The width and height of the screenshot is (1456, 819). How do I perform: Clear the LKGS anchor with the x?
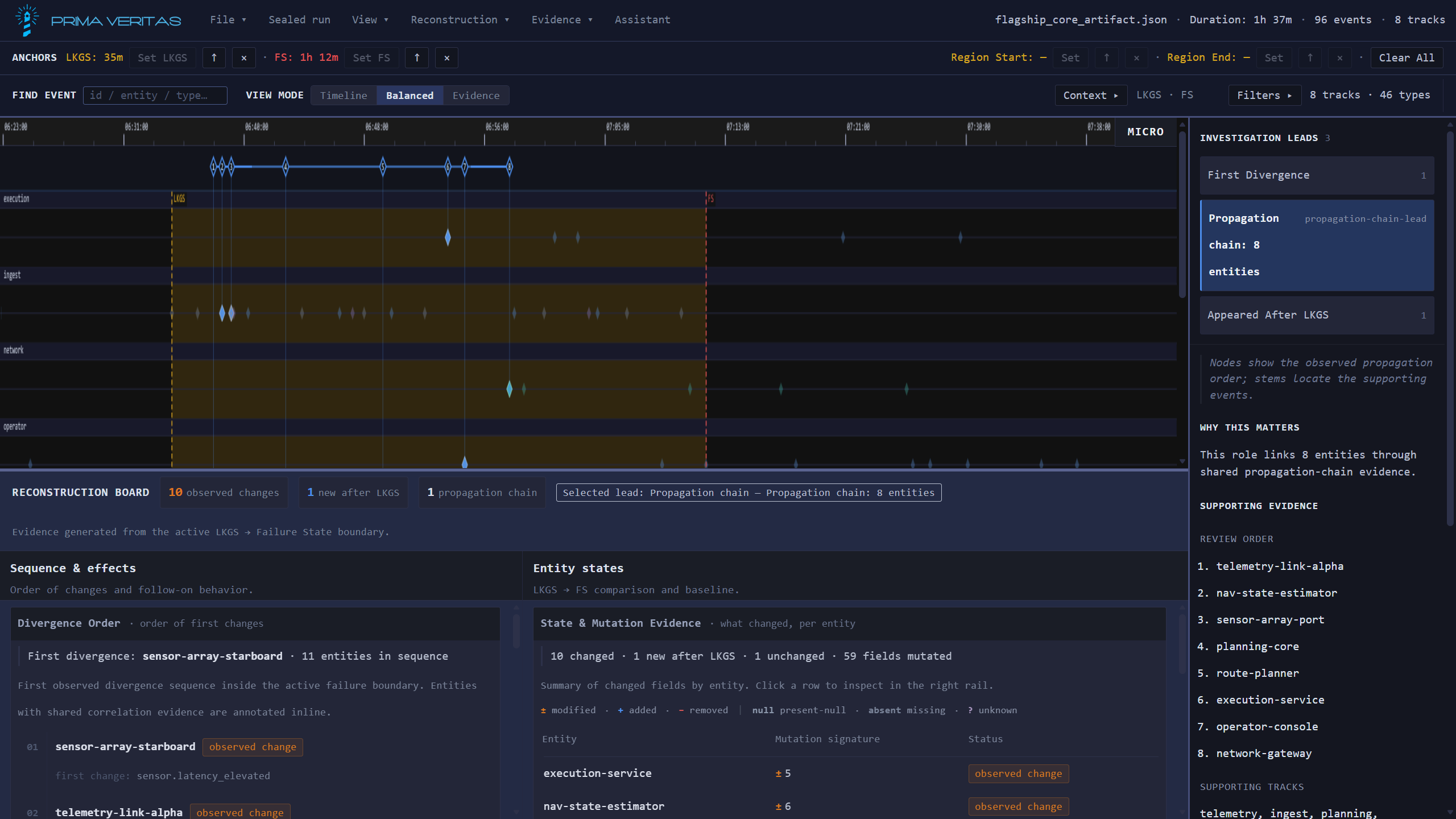[x=244, y=57]
